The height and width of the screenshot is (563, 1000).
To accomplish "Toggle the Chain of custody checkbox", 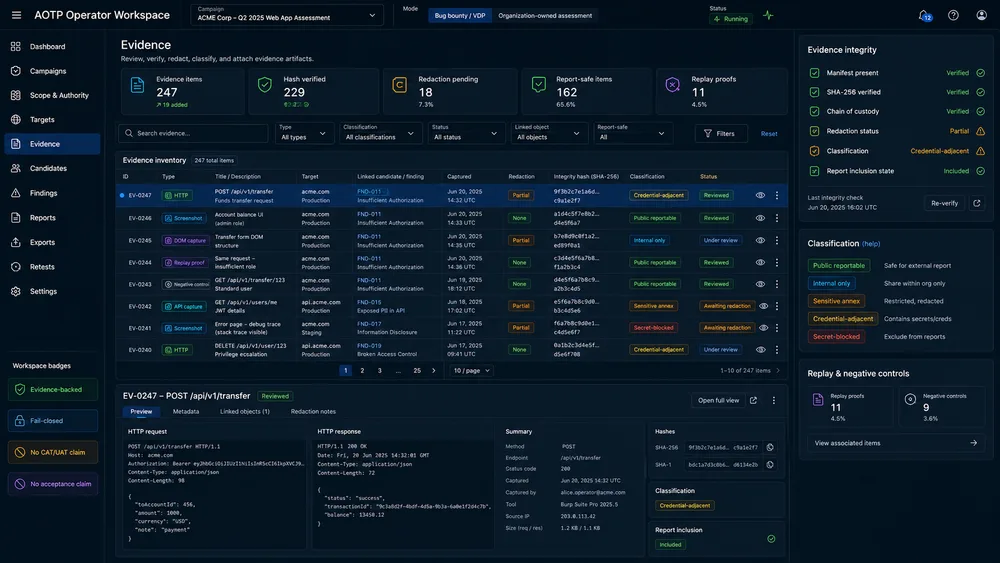I will pyautogui.click(x=814, y=111).
